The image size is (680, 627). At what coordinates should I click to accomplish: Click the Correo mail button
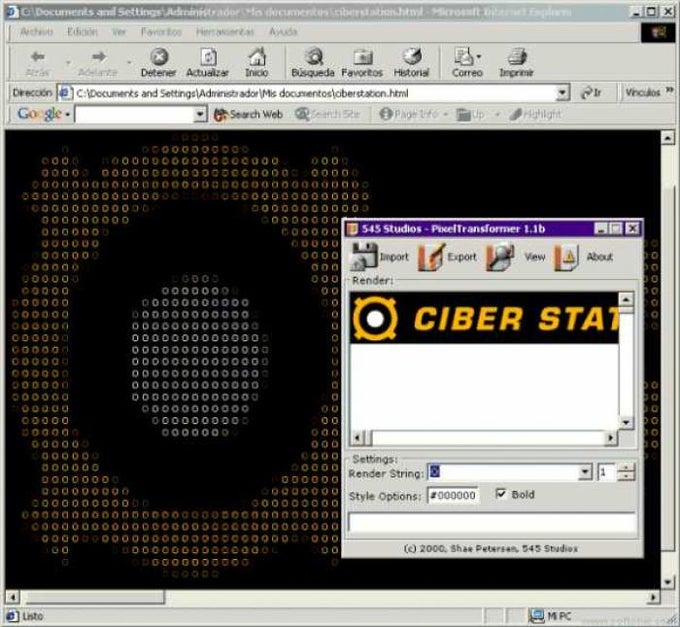[465, 63]
